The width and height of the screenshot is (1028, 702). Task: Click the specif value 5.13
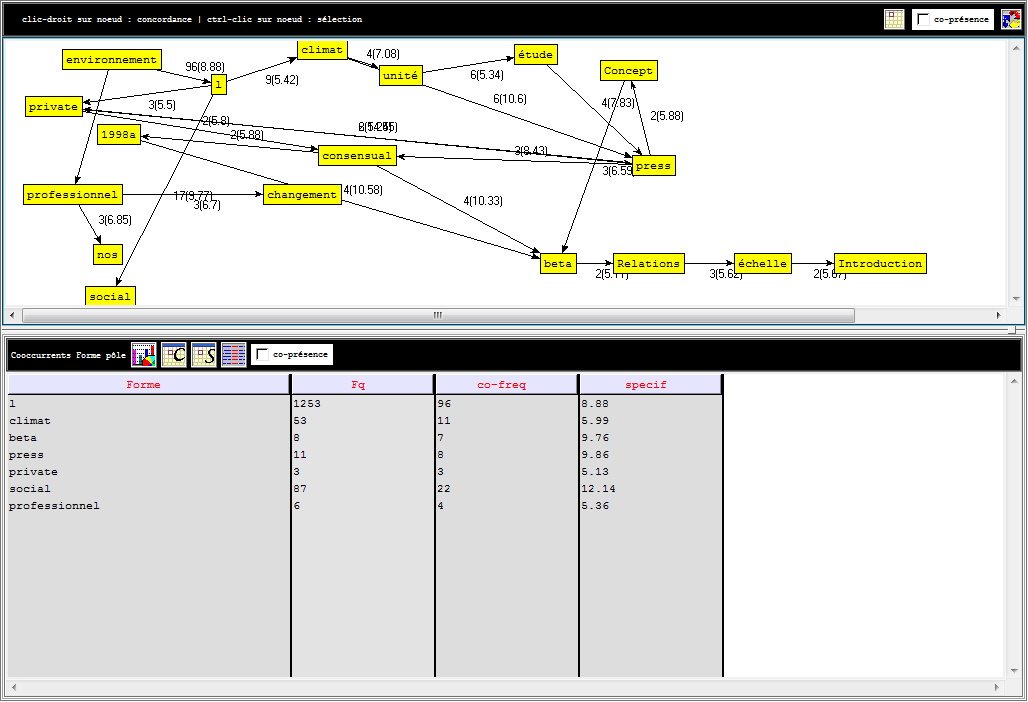tap(595, 472)
